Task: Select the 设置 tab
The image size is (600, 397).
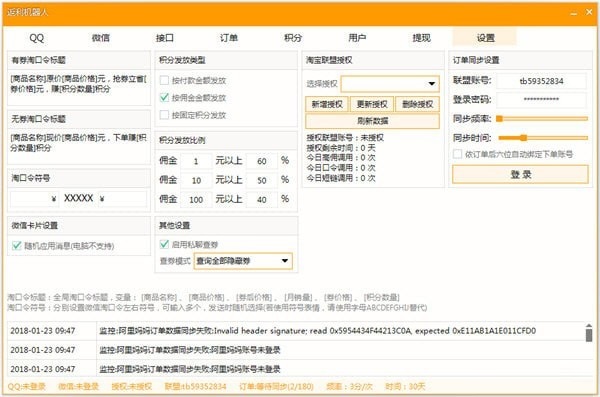Action: point(485,38)
